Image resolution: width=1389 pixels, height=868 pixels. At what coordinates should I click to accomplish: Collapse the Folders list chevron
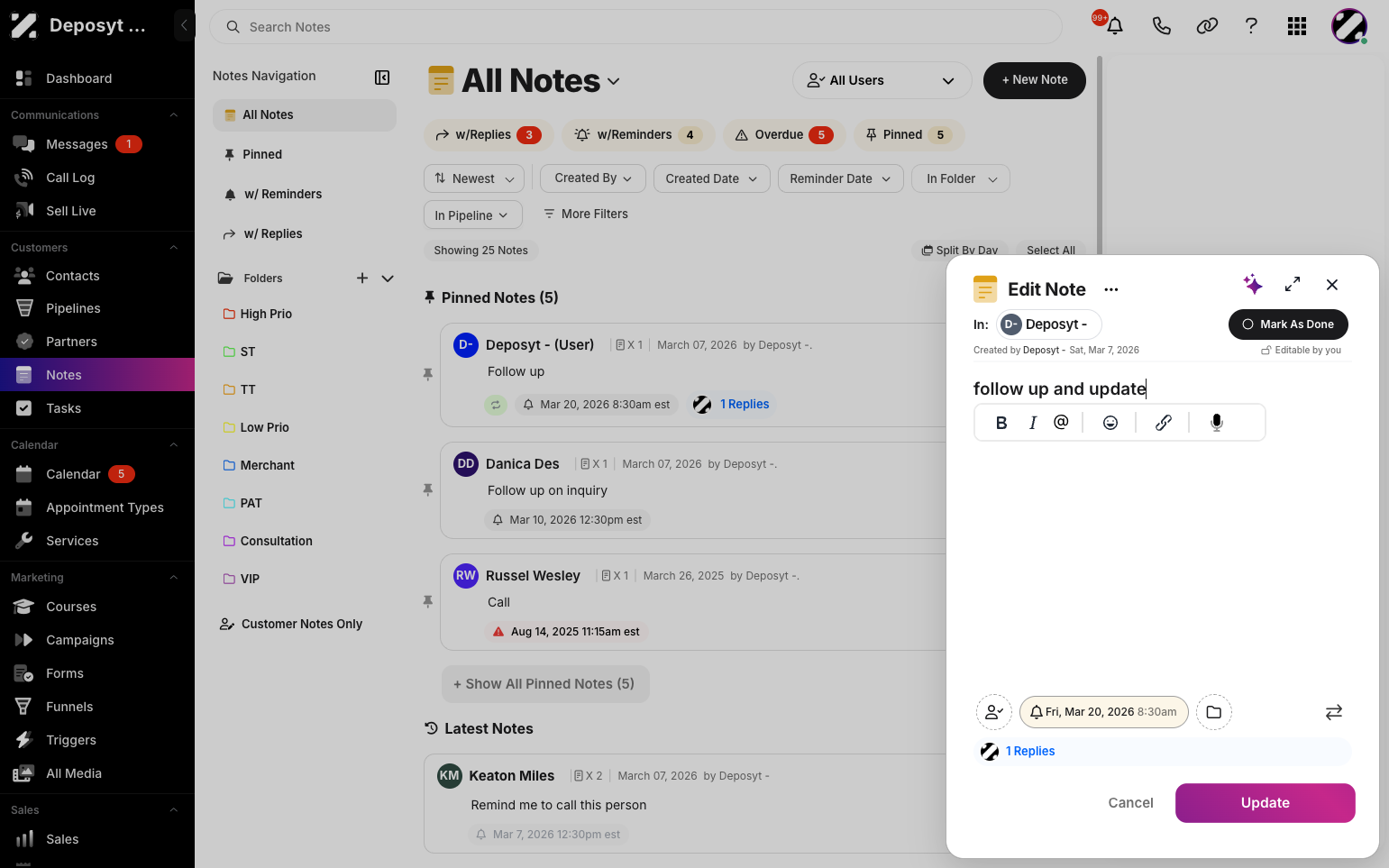coord(388,279)
